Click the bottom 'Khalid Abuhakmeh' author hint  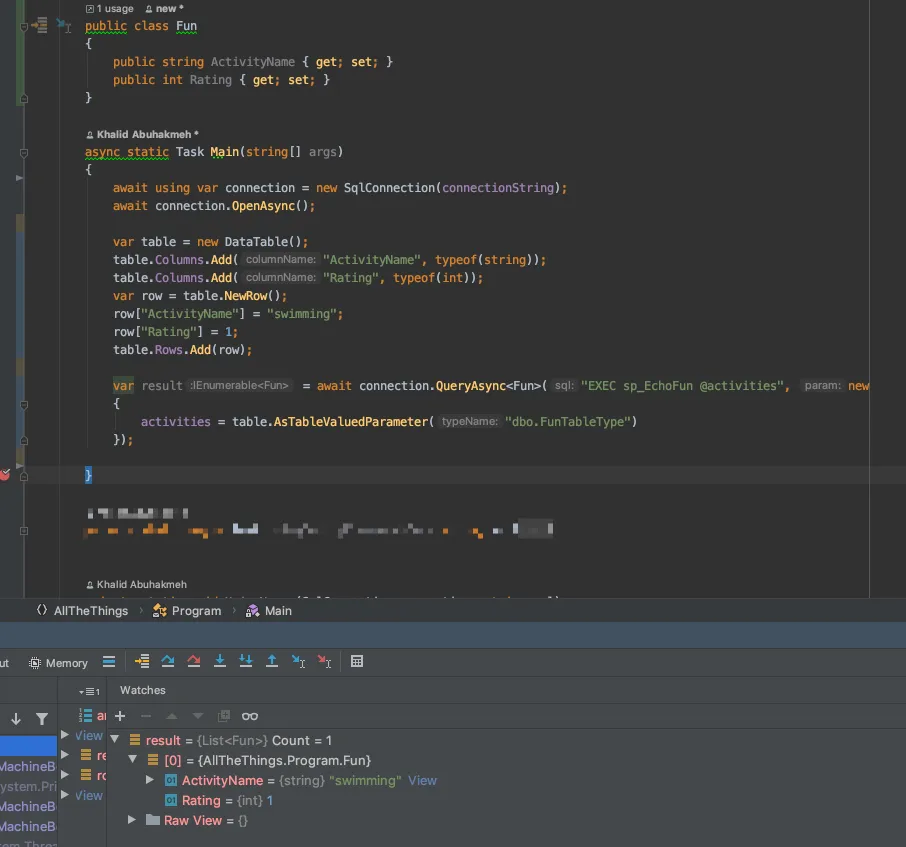pos(136,585)
